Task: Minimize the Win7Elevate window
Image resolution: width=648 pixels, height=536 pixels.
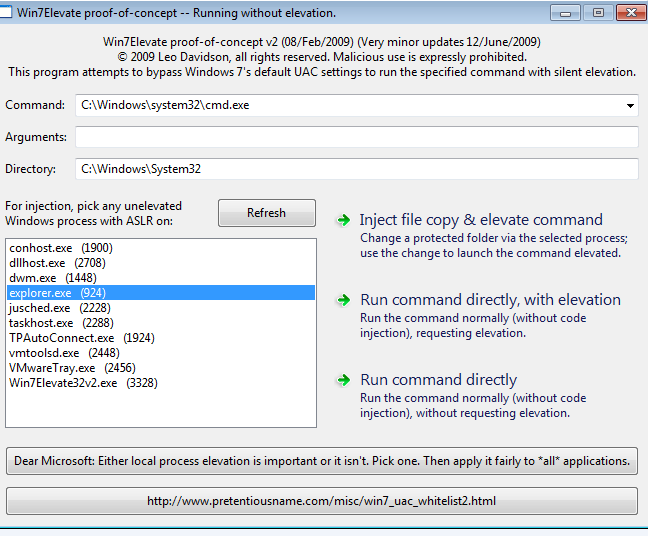Action: point(565,13)
